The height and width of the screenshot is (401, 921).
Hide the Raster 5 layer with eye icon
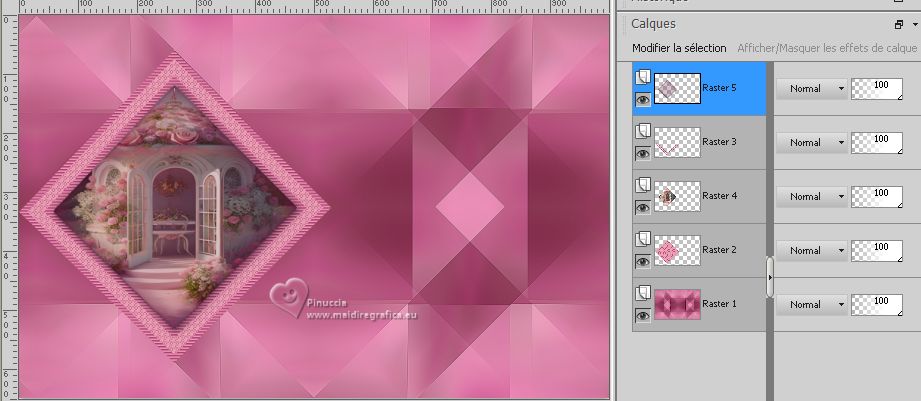pos(643,99)
